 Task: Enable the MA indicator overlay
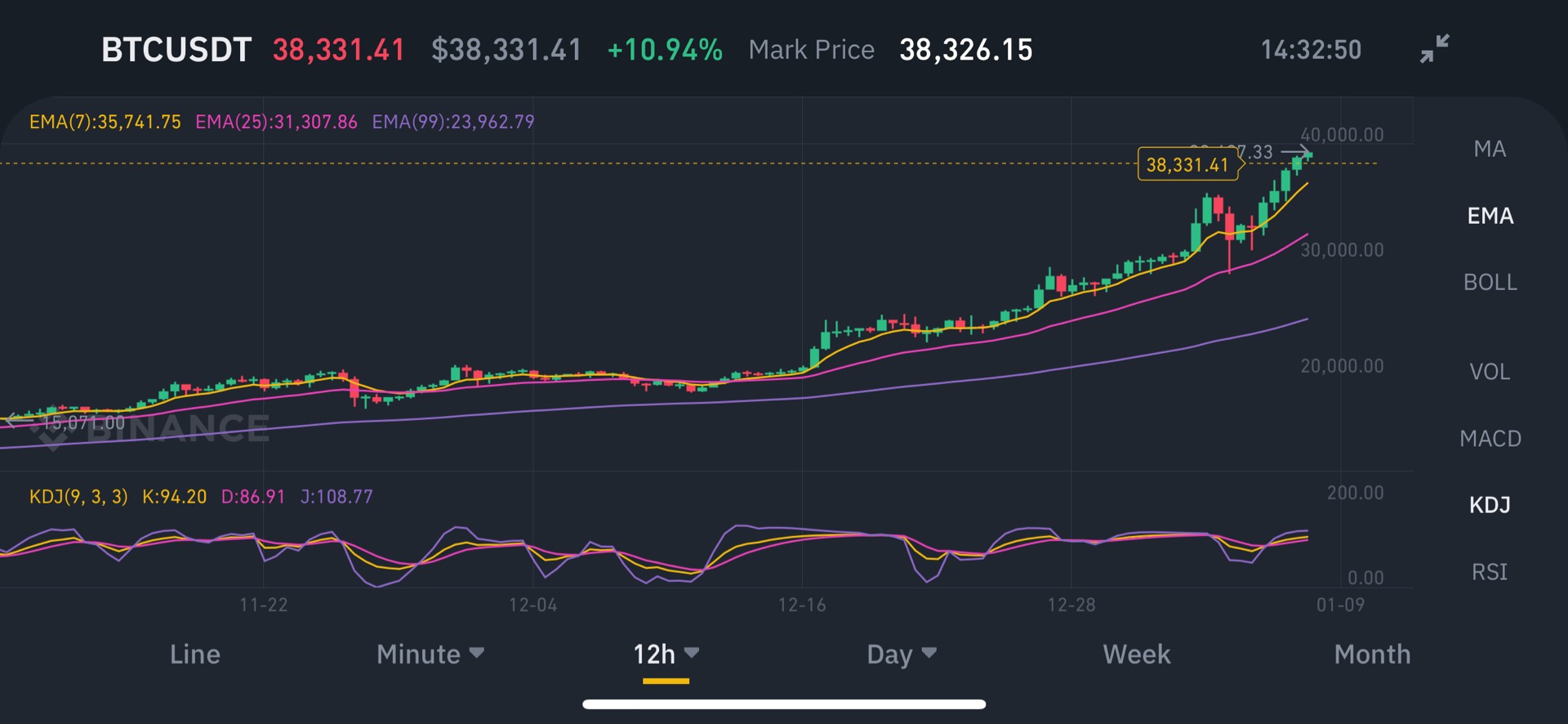(1490, 149)
